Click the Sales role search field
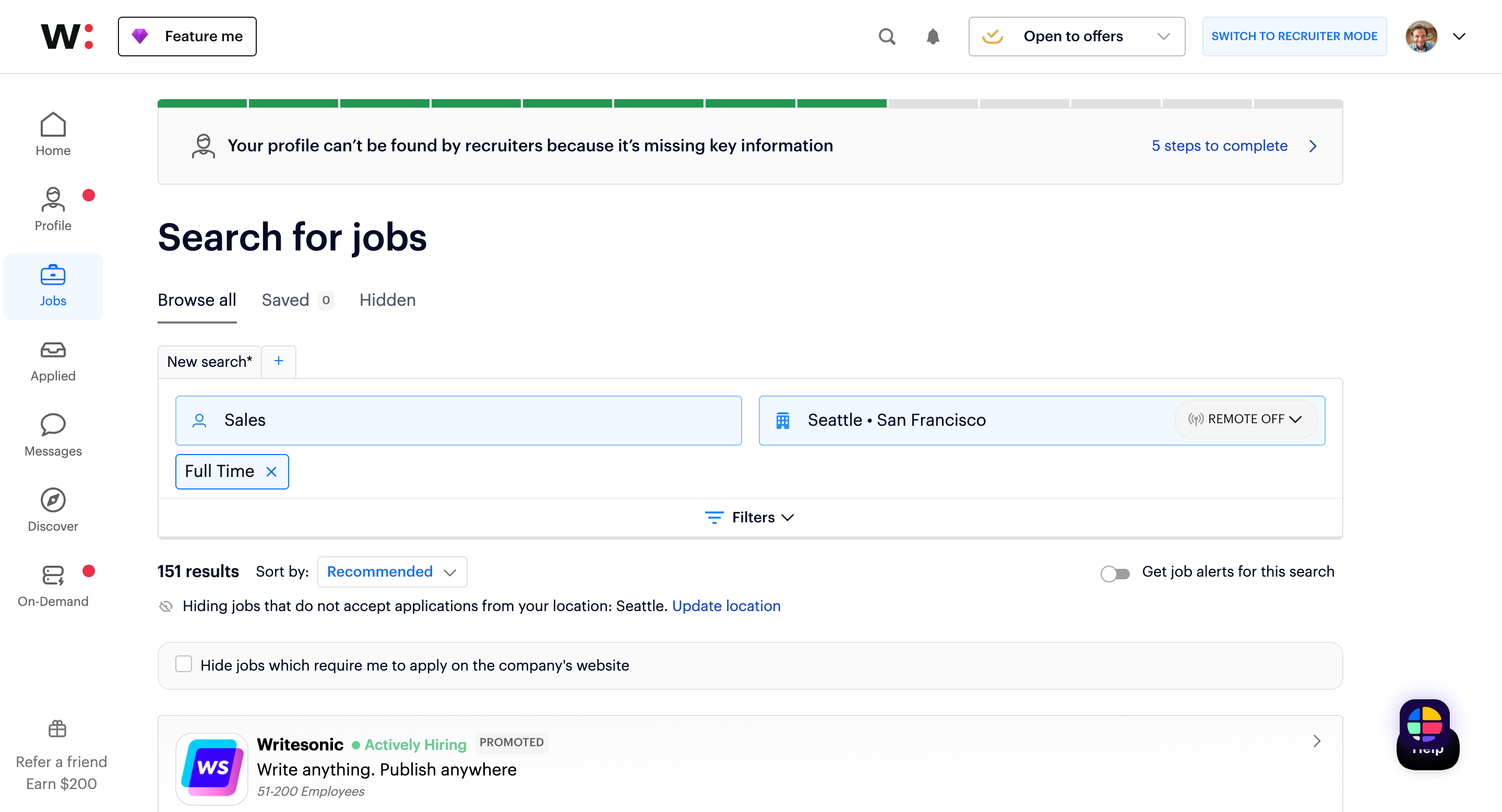The image size is (1502, 812). coord(458,420)
